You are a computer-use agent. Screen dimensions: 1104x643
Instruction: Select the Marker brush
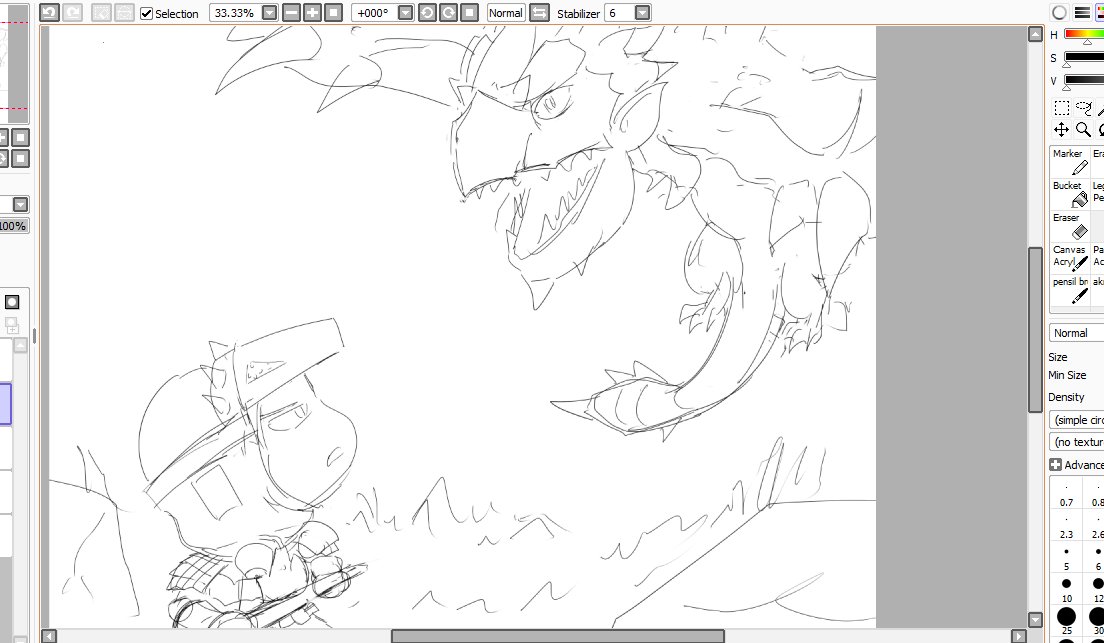pos(1070,161)
